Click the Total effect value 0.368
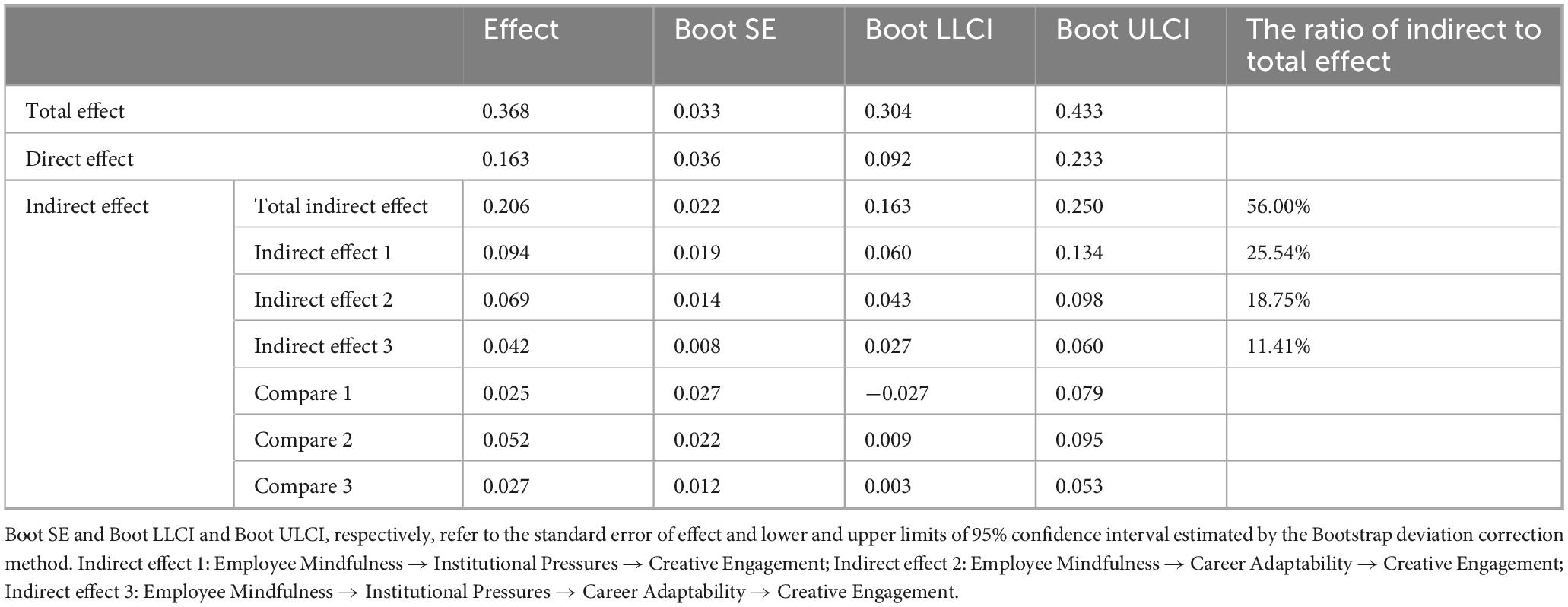This screenshot has width=1568, height=607. tap(506, 111)
